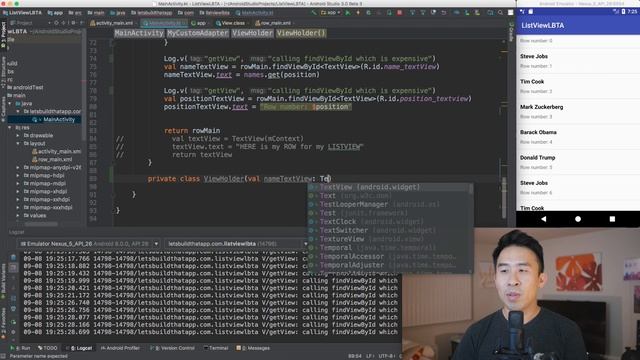Click the green Run app button
The image size is (640, 360).
[348, 13]
